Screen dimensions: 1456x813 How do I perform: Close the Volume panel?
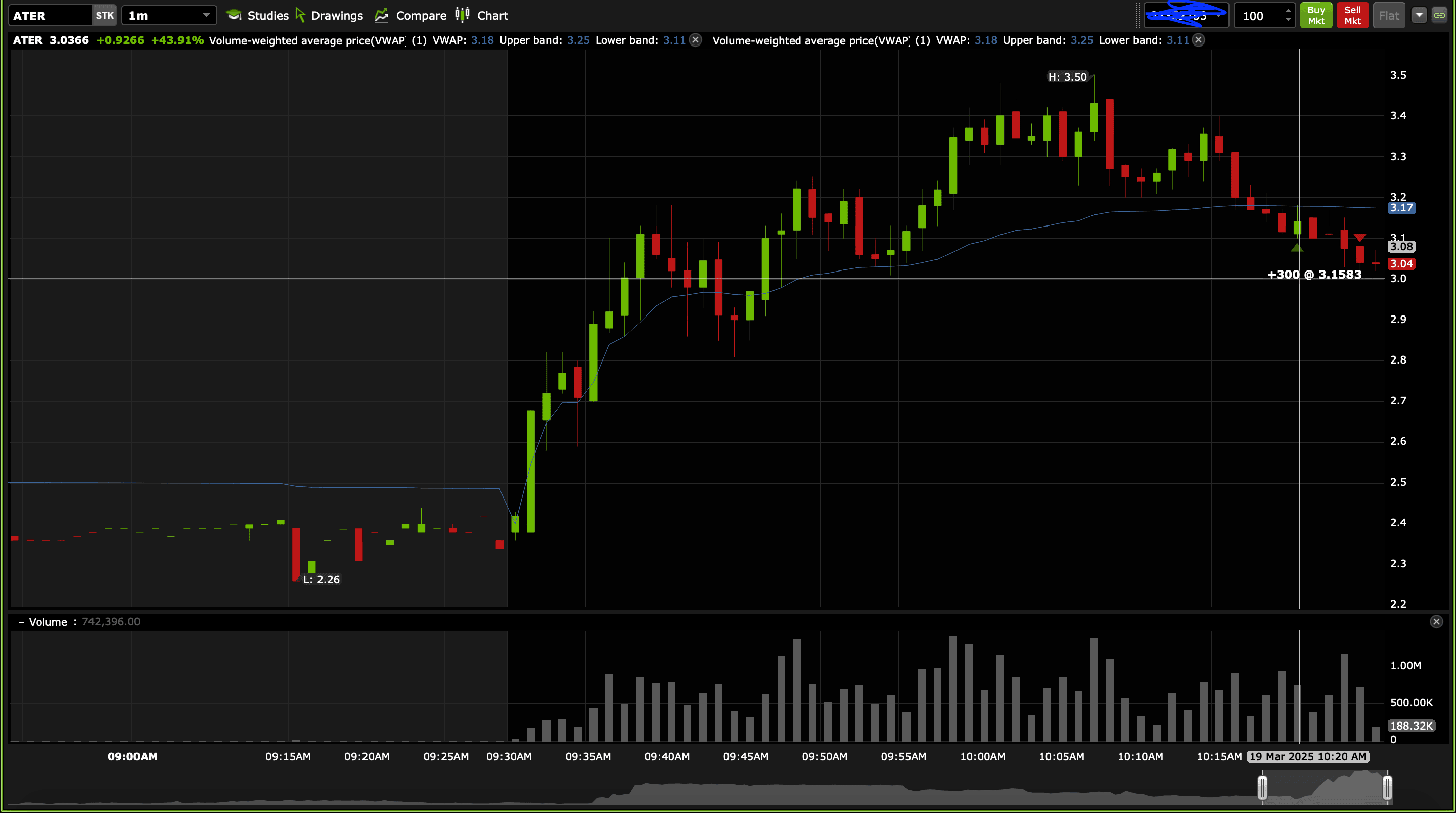click(x=1436, y=621)
